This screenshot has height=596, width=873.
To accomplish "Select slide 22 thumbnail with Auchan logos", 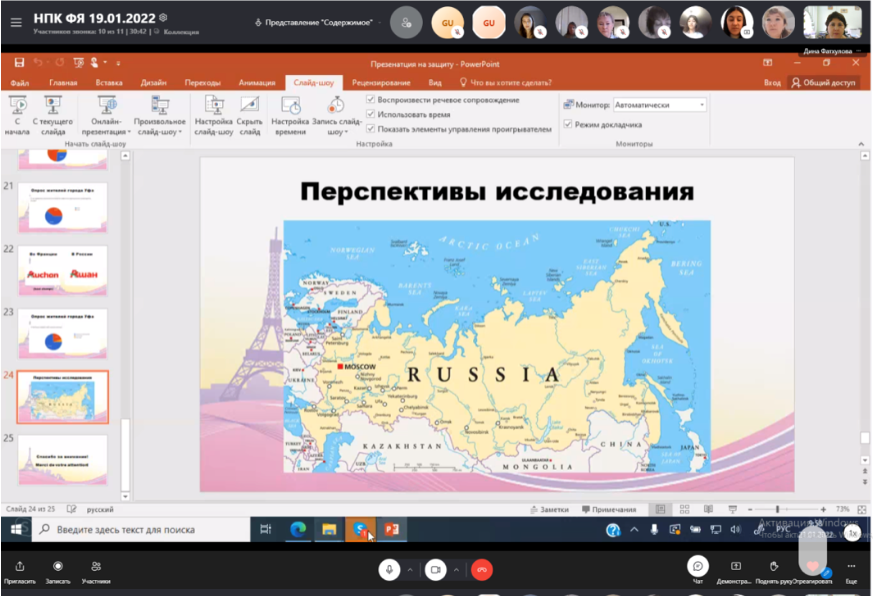I will (x=62, y=270).
